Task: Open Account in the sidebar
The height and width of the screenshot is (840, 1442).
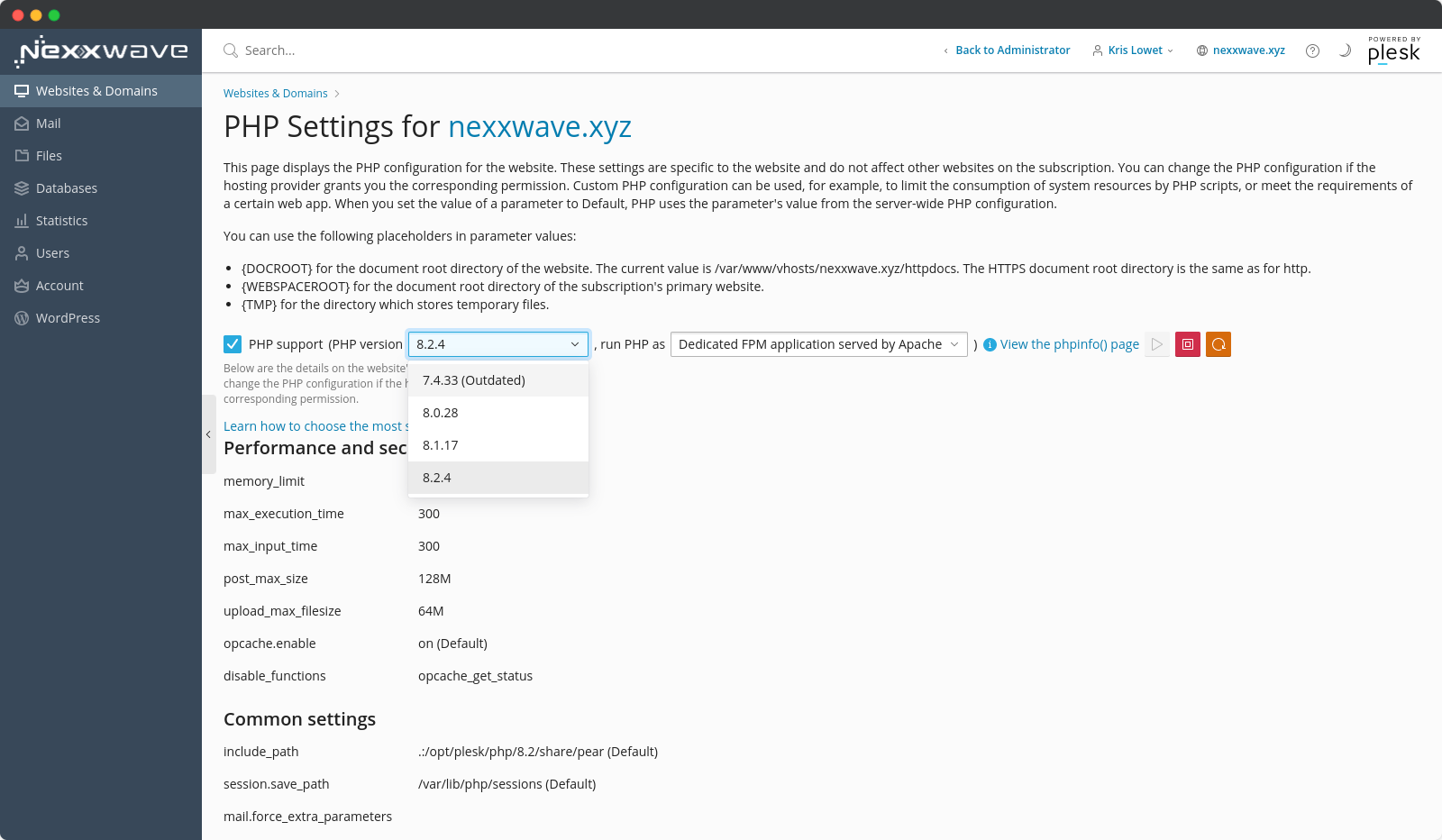Action: coord(101,286)
